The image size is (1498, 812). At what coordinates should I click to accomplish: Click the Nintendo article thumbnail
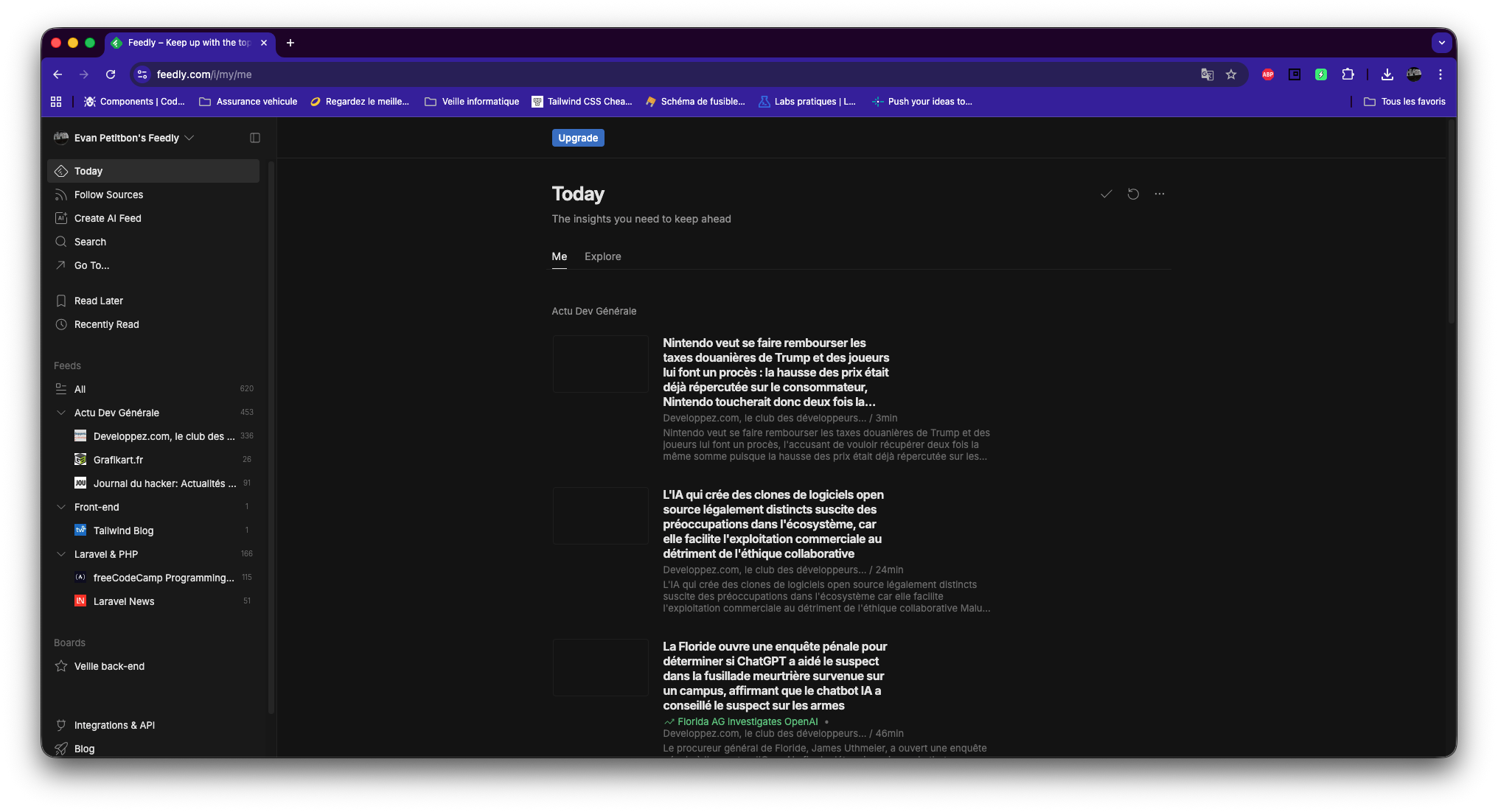pos(601,364)
